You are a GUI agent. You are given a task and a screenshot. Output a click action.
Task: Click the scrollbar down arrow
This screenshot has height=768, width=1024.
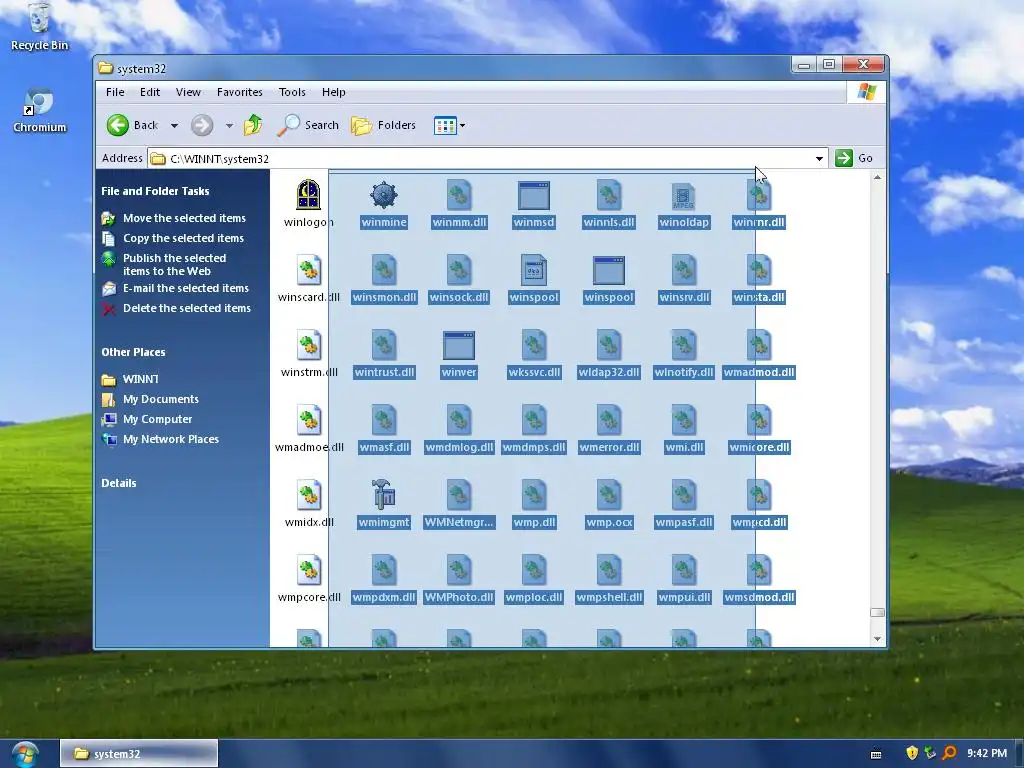[x=877, y=639]
